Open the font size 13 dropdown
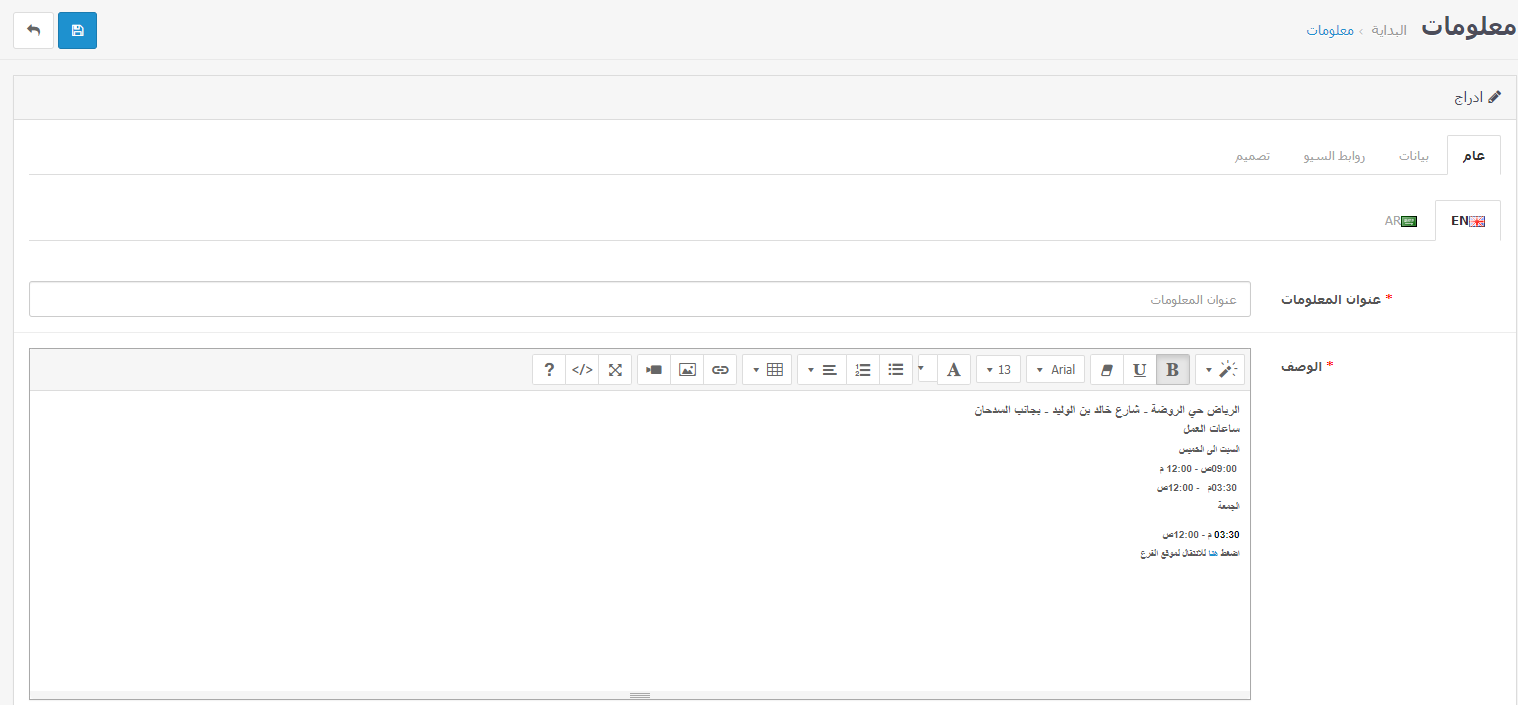The height and width of the screenshot is (705, 1518). point(998,370)
